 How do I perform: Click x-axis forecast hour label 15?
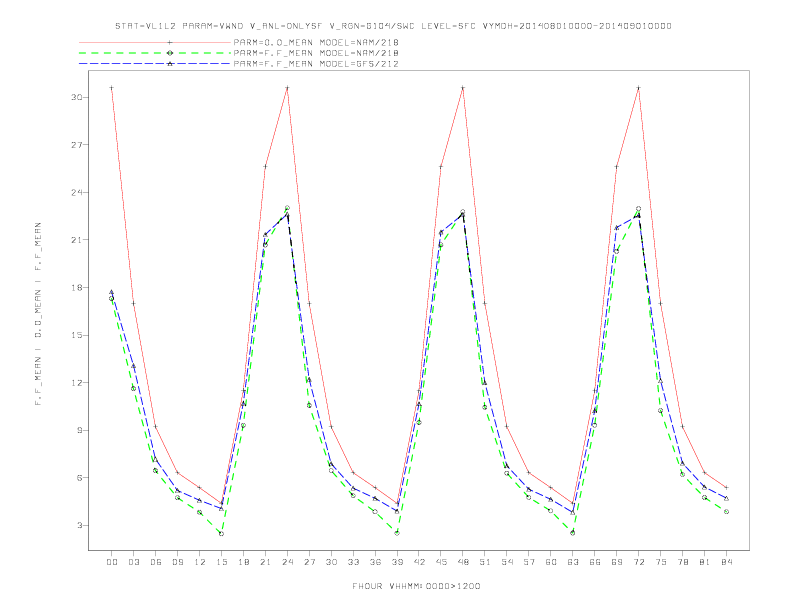pyautogui.click(x=221, y=562)
